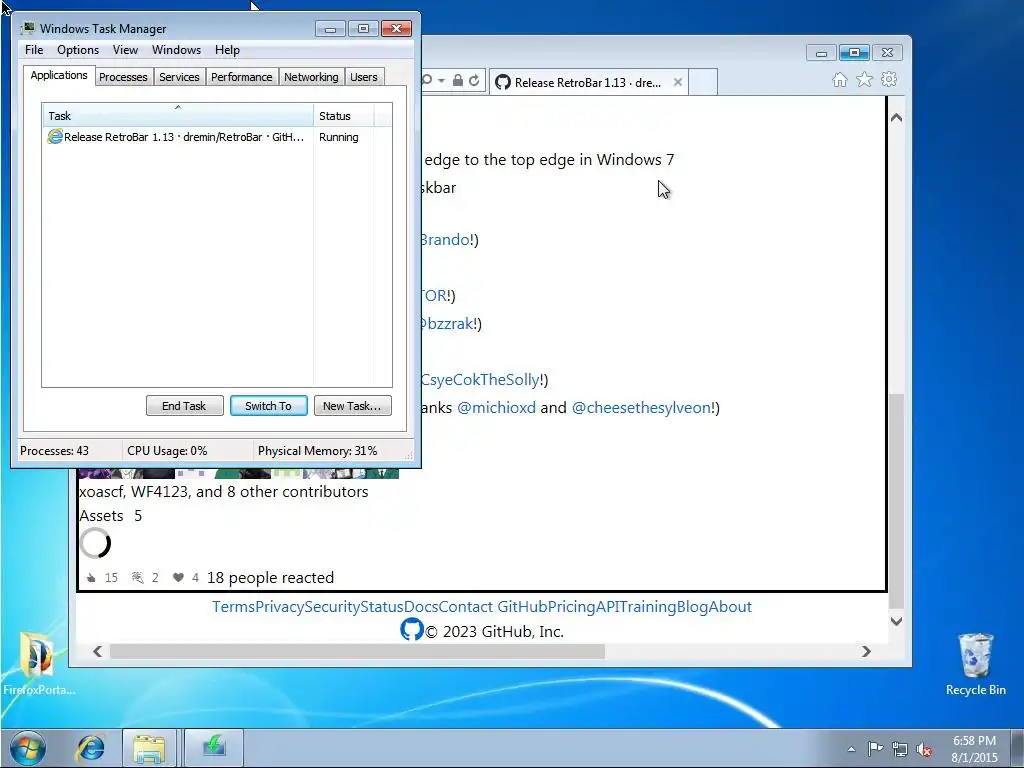The height and width of the screenshot is (768, 1024).
Task: Open the Security footer link
Action: 332,607
